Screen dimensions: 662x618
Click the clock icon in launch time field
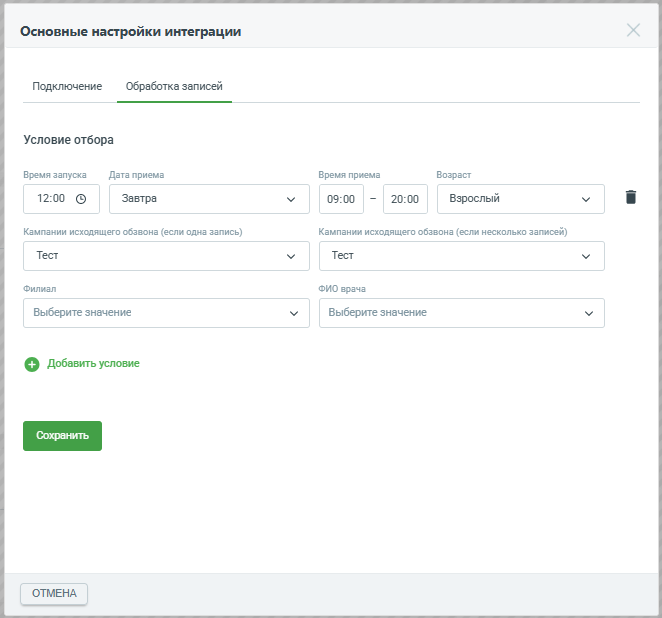coord(81,199)
